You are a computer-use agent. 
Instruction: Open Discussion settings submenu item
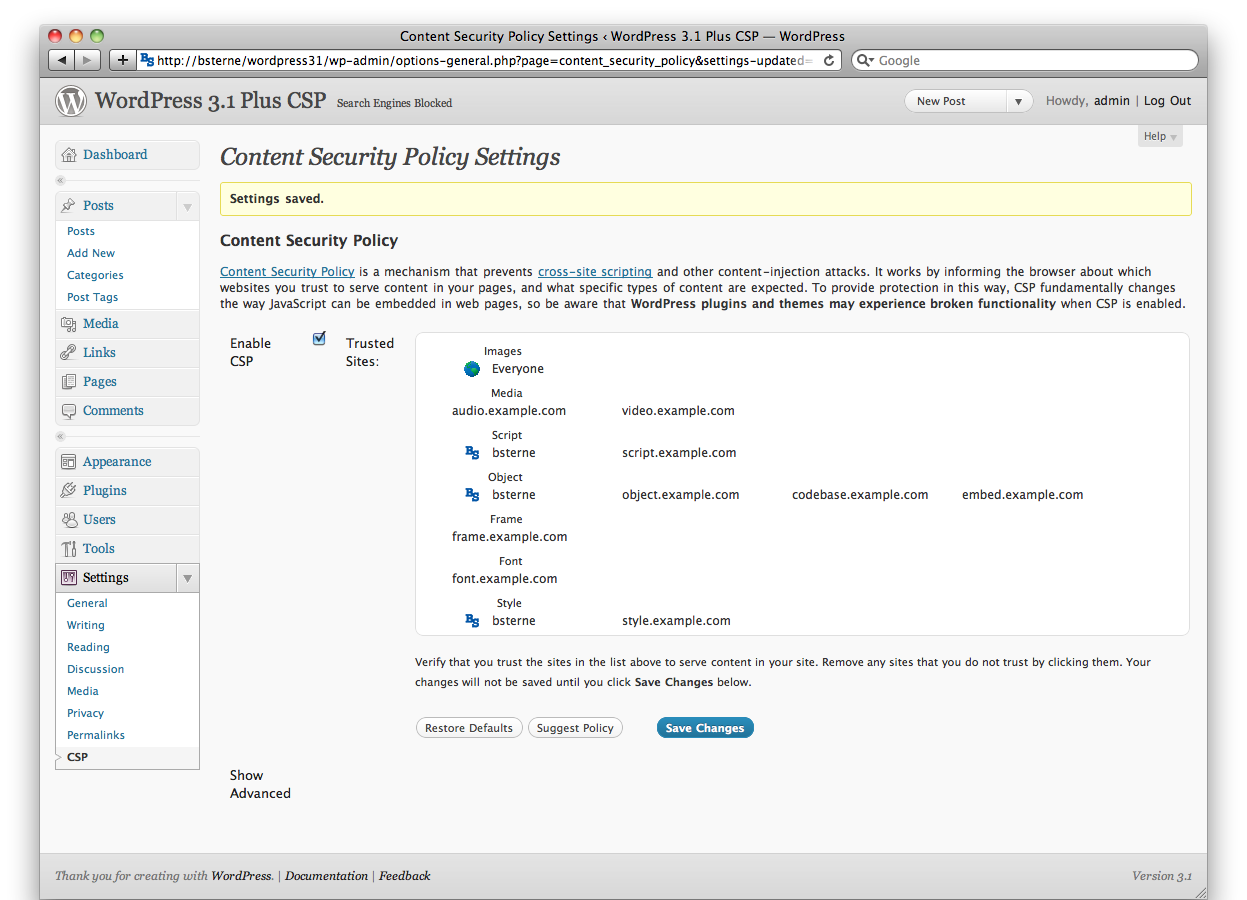tap(96, 669)
